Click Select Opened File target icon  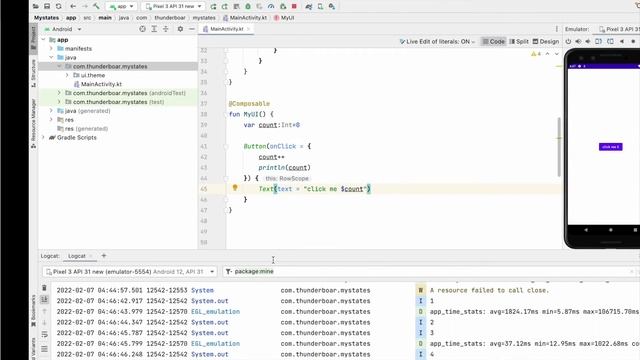(142, 29)
